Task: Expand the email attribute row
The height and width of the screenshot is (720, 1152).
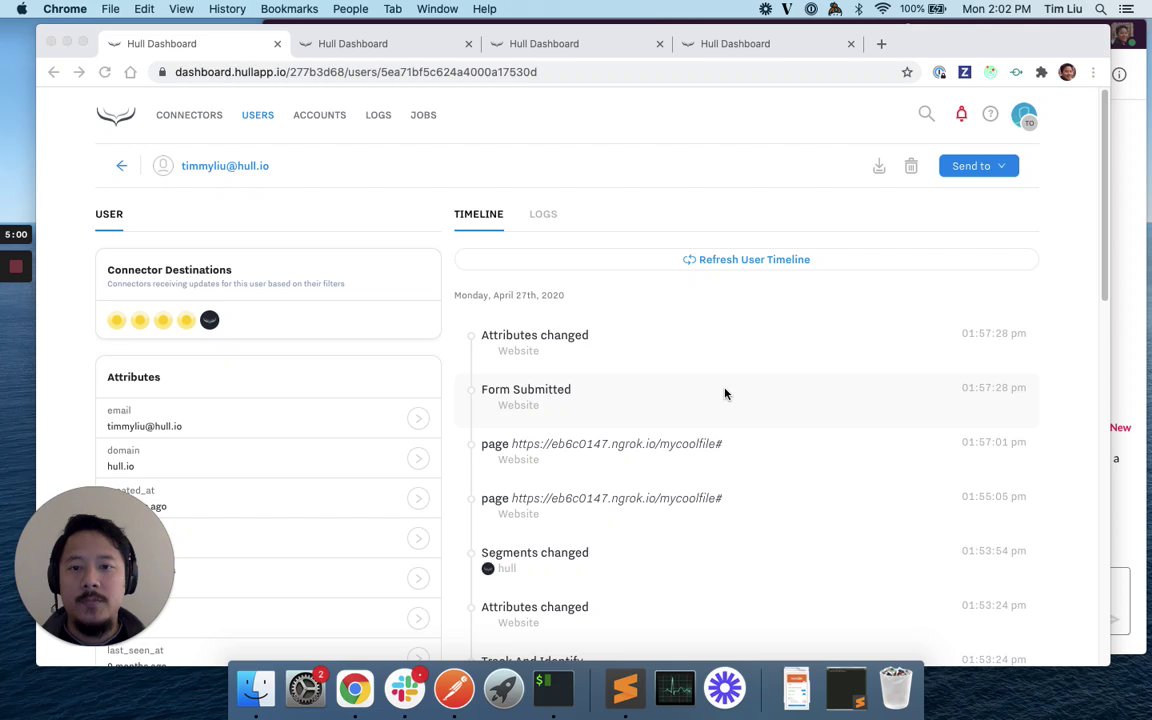Action: pos(418,418)
